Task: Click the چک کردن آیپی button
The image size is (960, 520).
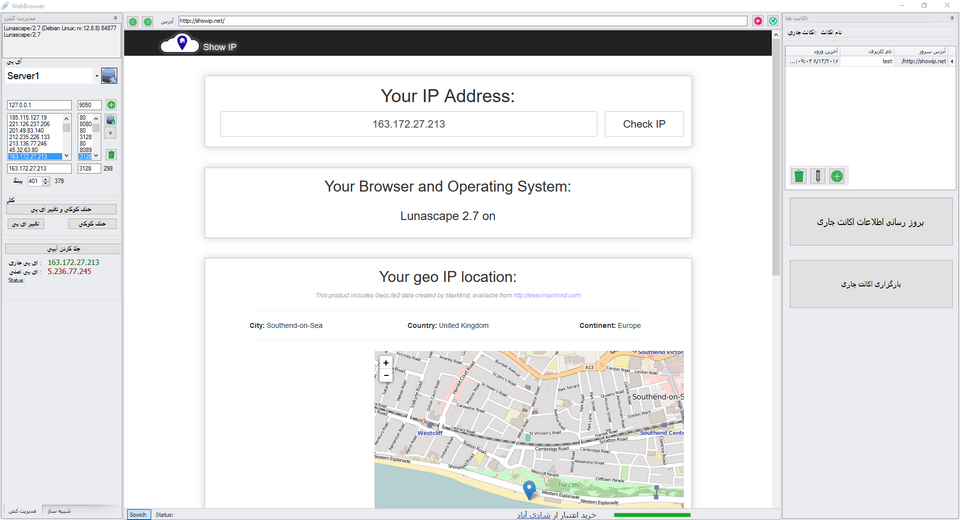Action: 63,249
